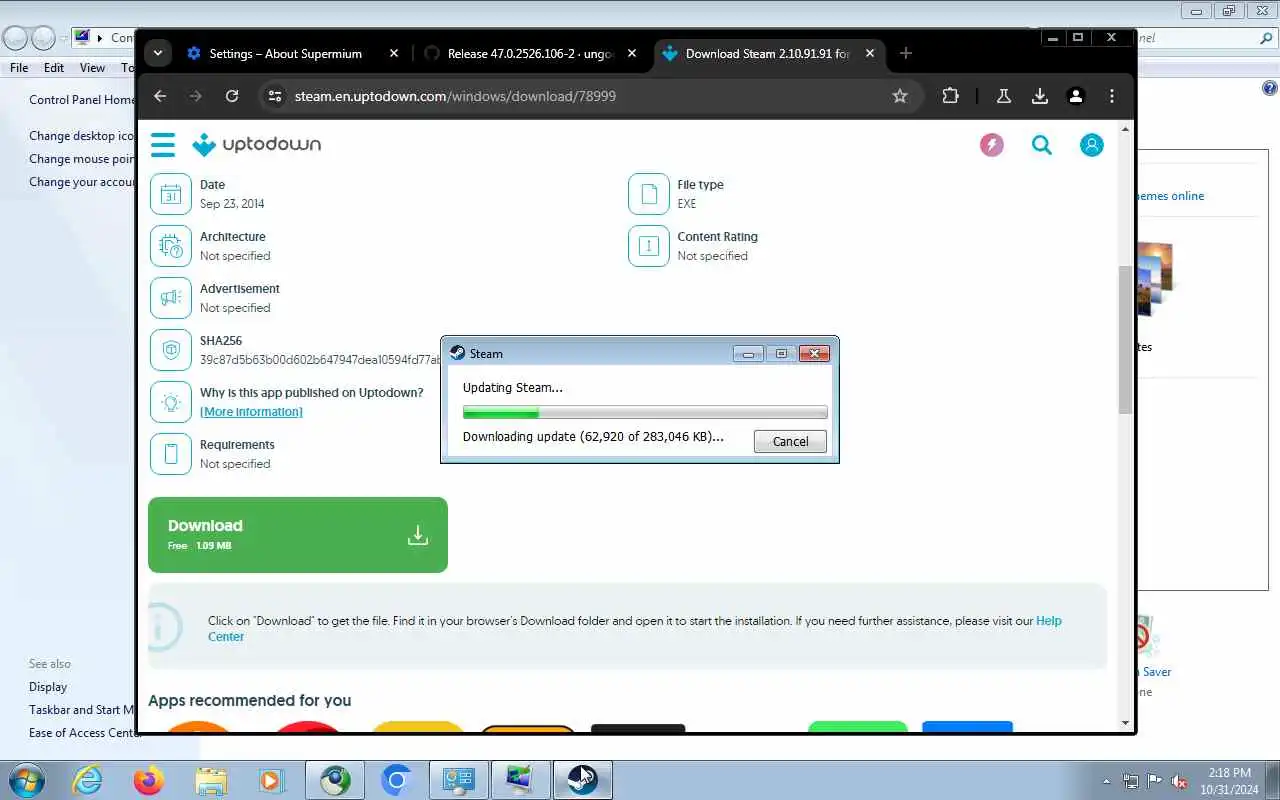1280x800 pixels.
Task: Click the browser address bar URL
Action: click(x=455, y=96)
